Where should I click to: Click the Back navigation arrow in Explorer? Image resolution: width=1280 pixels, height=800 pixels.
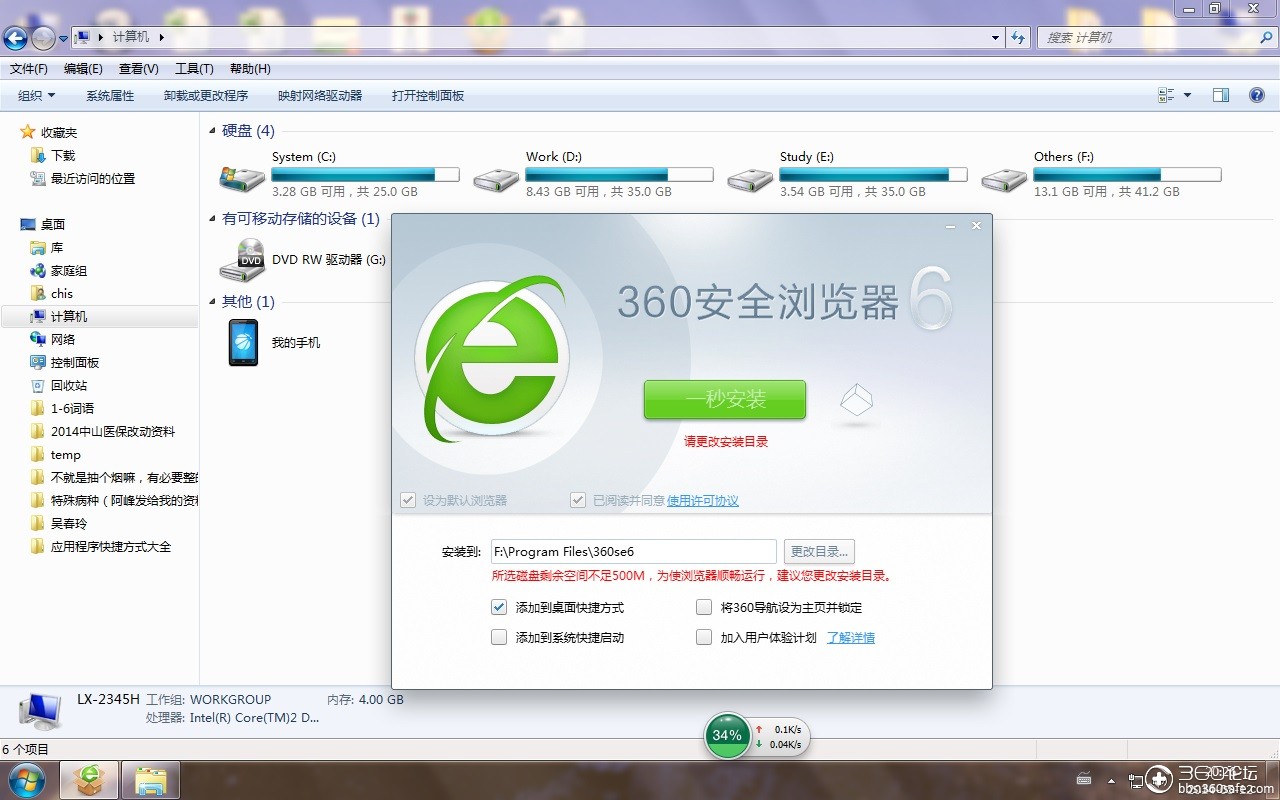pyautogui.click(x=15, y=38)
